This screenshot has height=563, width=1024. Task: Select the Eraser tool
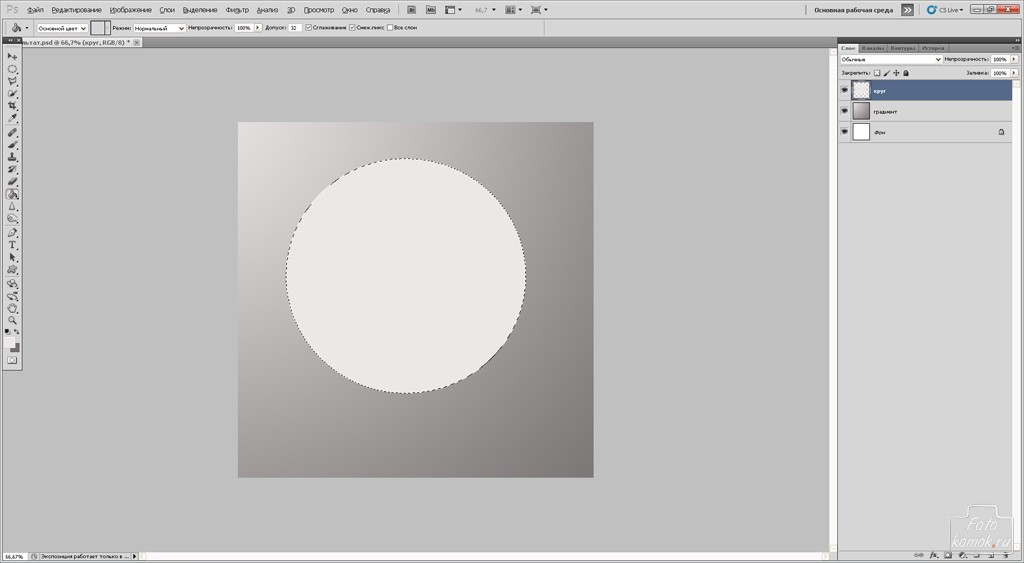[x=12, y=182]
